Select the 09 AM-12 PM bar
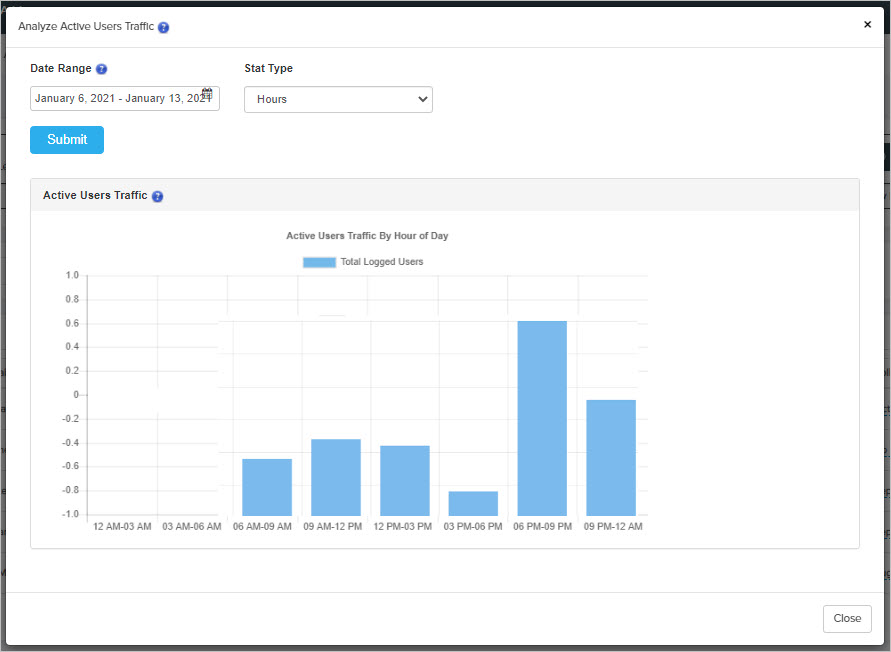The width and height of the screenshot is (891, 652). point(336,477)
